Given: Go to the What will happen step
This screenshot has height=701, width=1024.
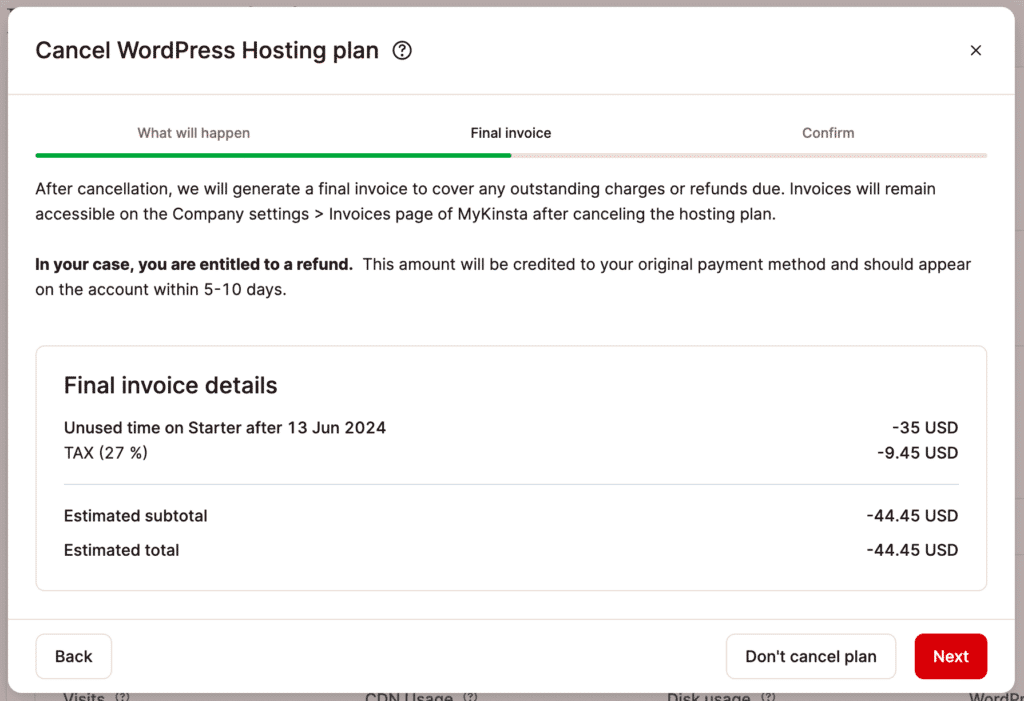Looking at the screenshot, I should tap(193, 133).
